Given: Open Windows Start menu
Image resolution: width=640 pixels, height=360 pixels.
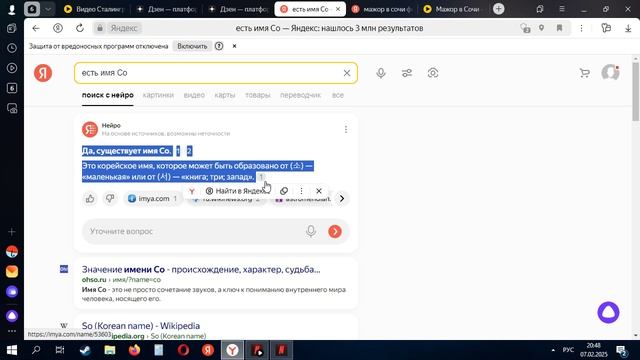Looking at the screenshot, I should [12, 350].
